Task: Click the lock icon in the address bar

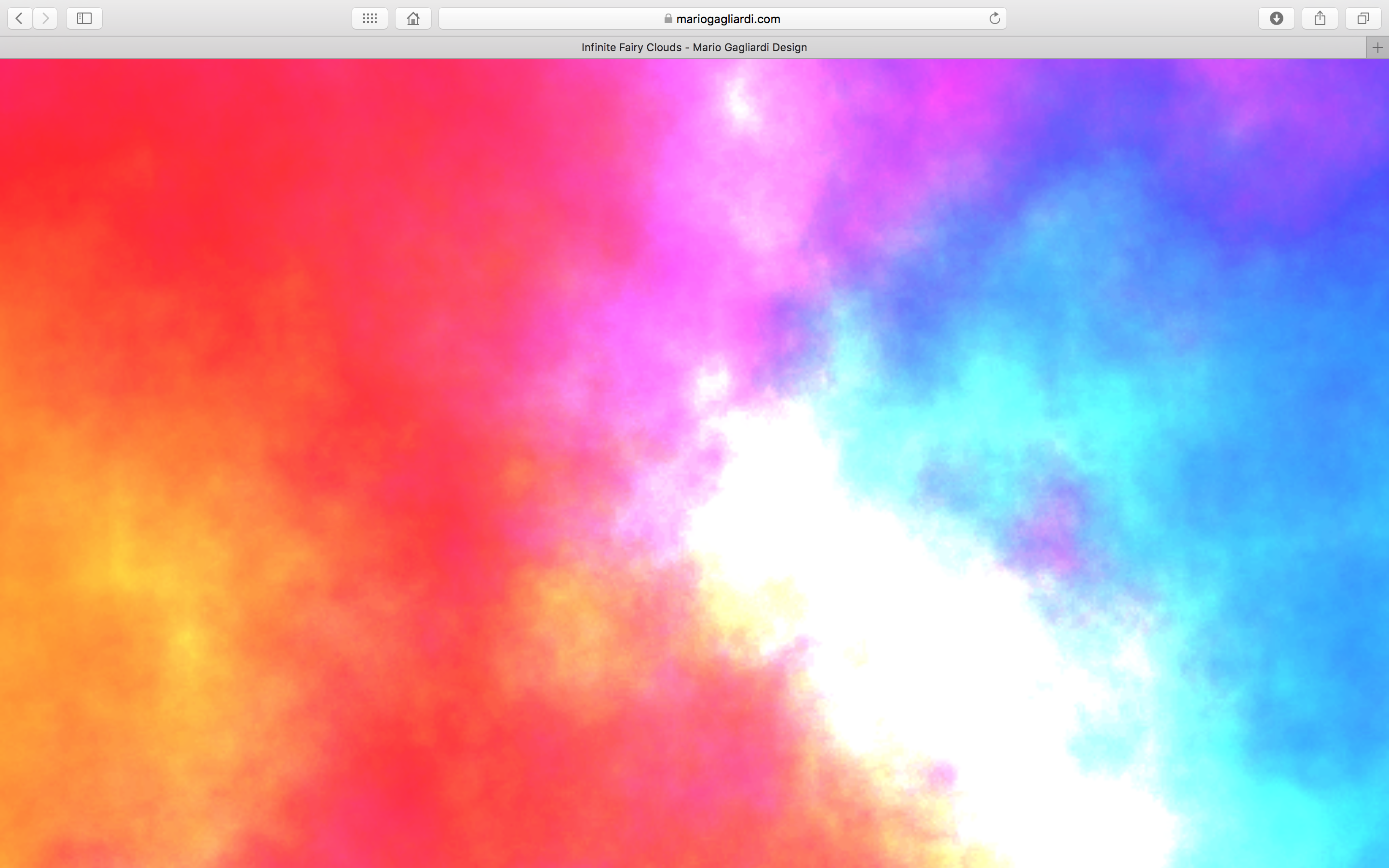Action: click(x=668, y=18)
